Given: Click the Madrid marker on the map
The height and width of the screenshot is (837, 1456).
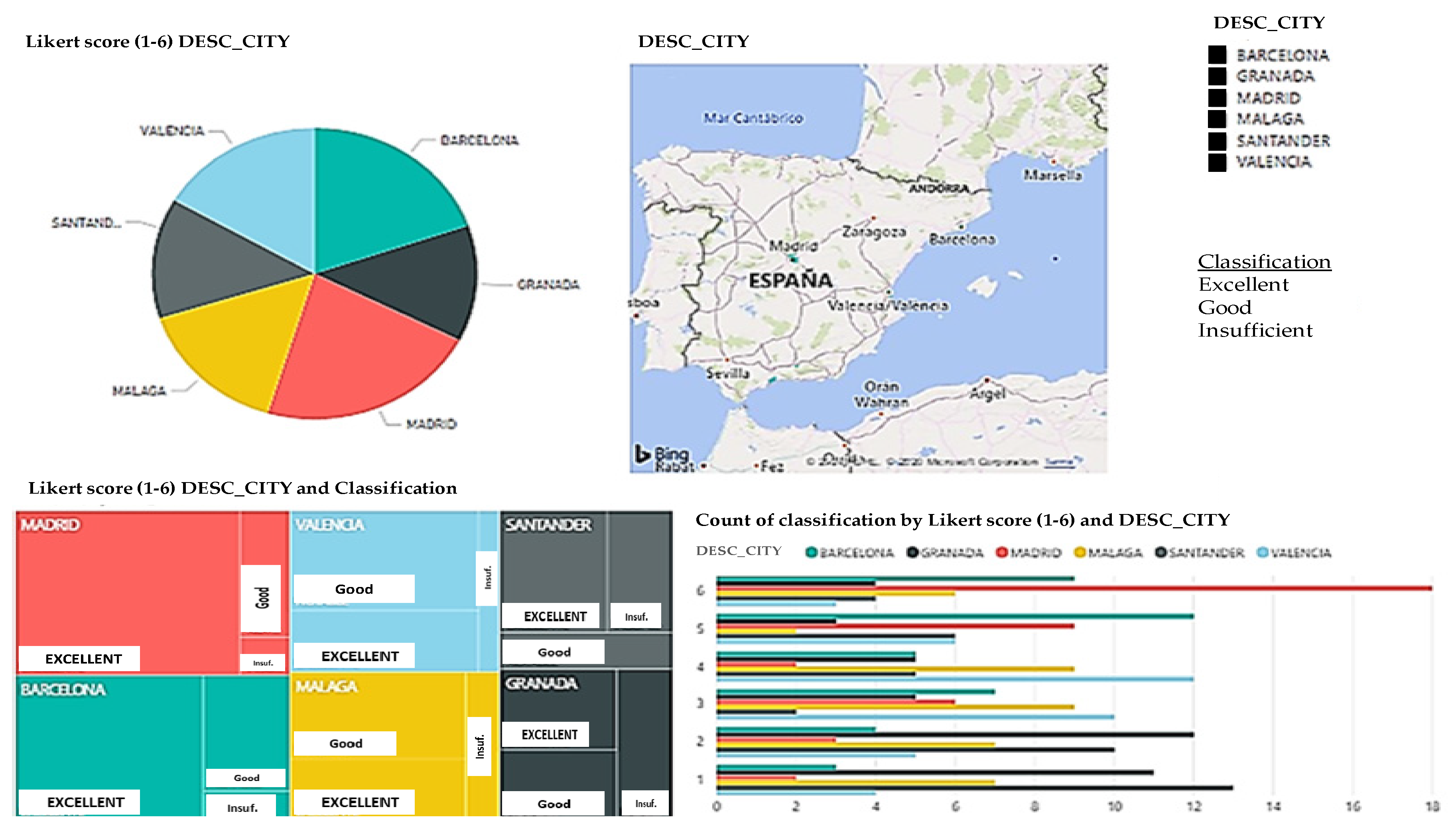Looking at the screenshot, I should pyautogui.click(x=793, y=259).
